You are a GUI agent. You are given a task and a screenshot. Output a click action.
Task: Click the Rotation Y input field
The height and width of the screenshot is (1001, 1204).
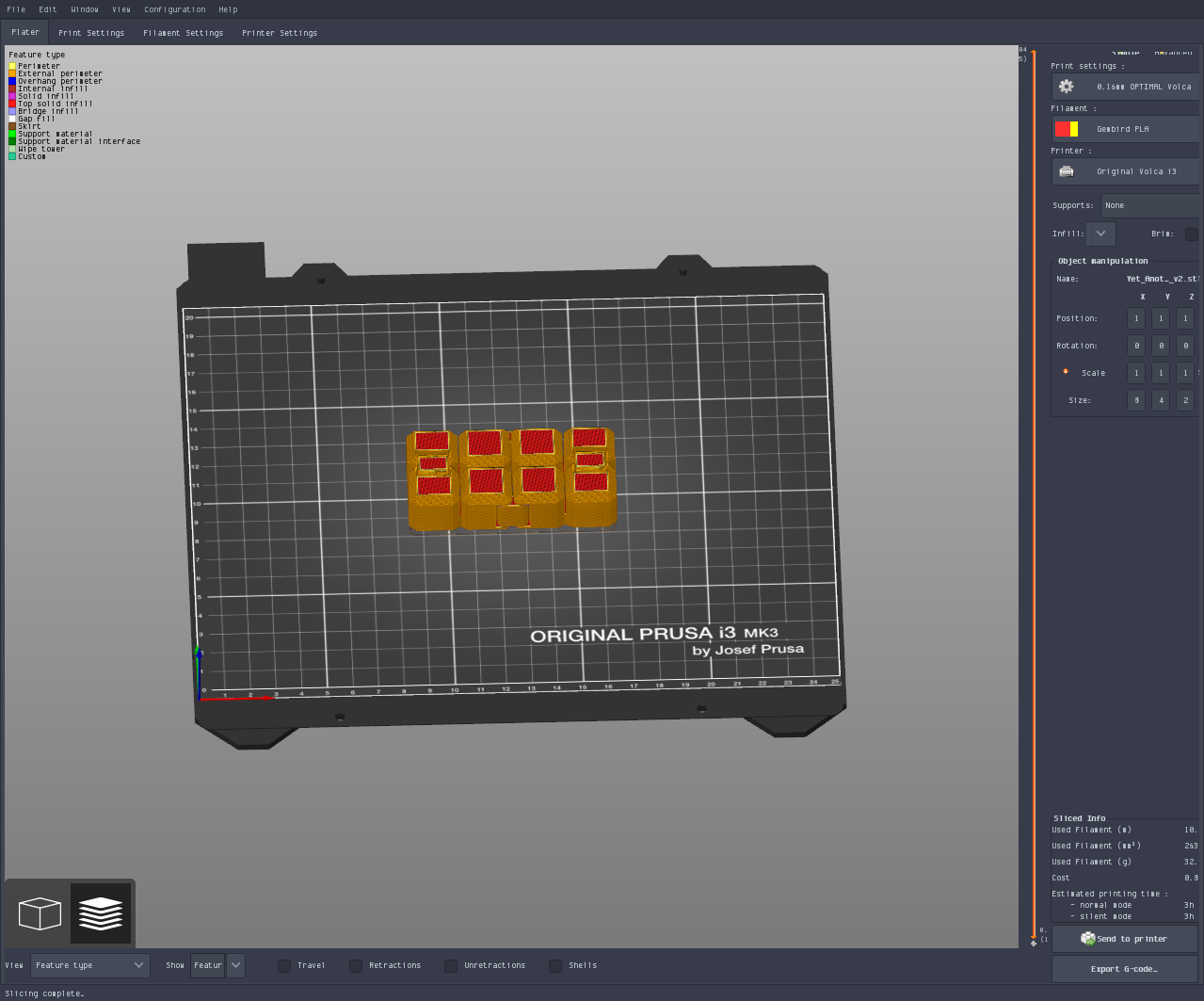tap(1162, 346)
